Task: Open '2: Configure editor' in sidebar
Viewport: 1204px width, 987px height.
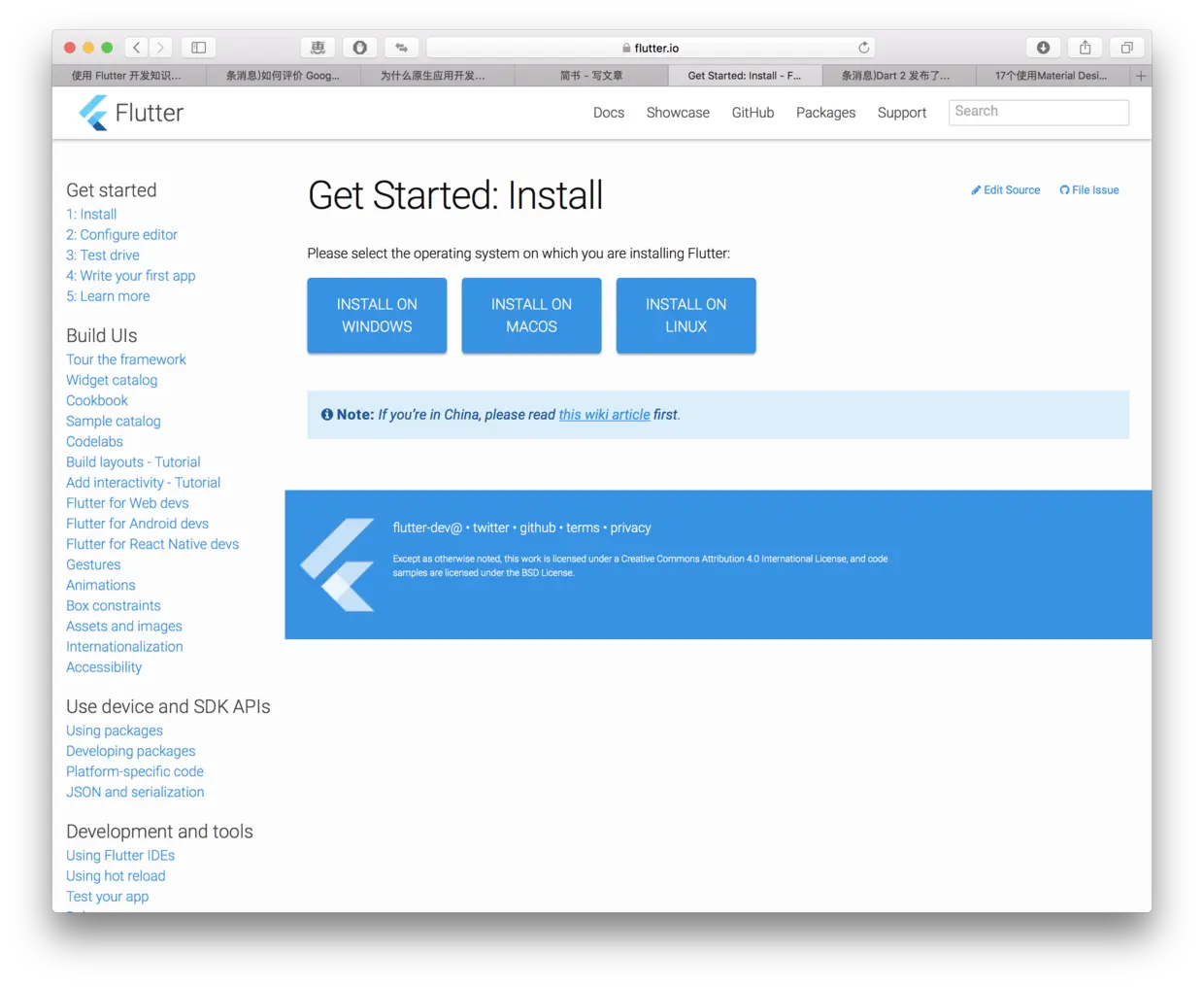Action: pyautogui.click(x=121, y=235)
